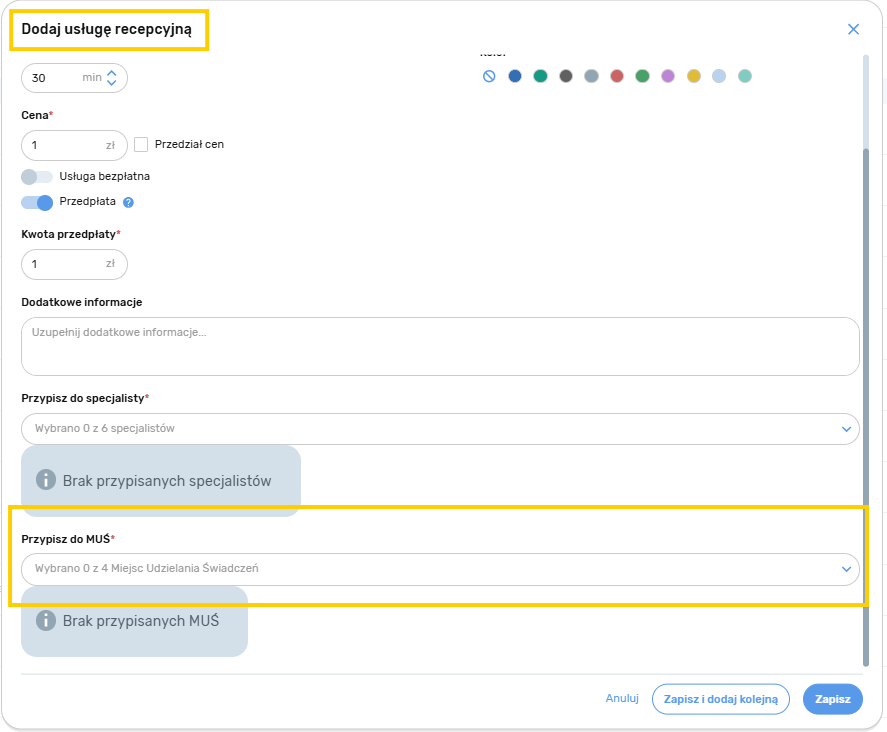
Task: Click the Kwota przedpłaty amount field
Action: (x=66, y=264)
